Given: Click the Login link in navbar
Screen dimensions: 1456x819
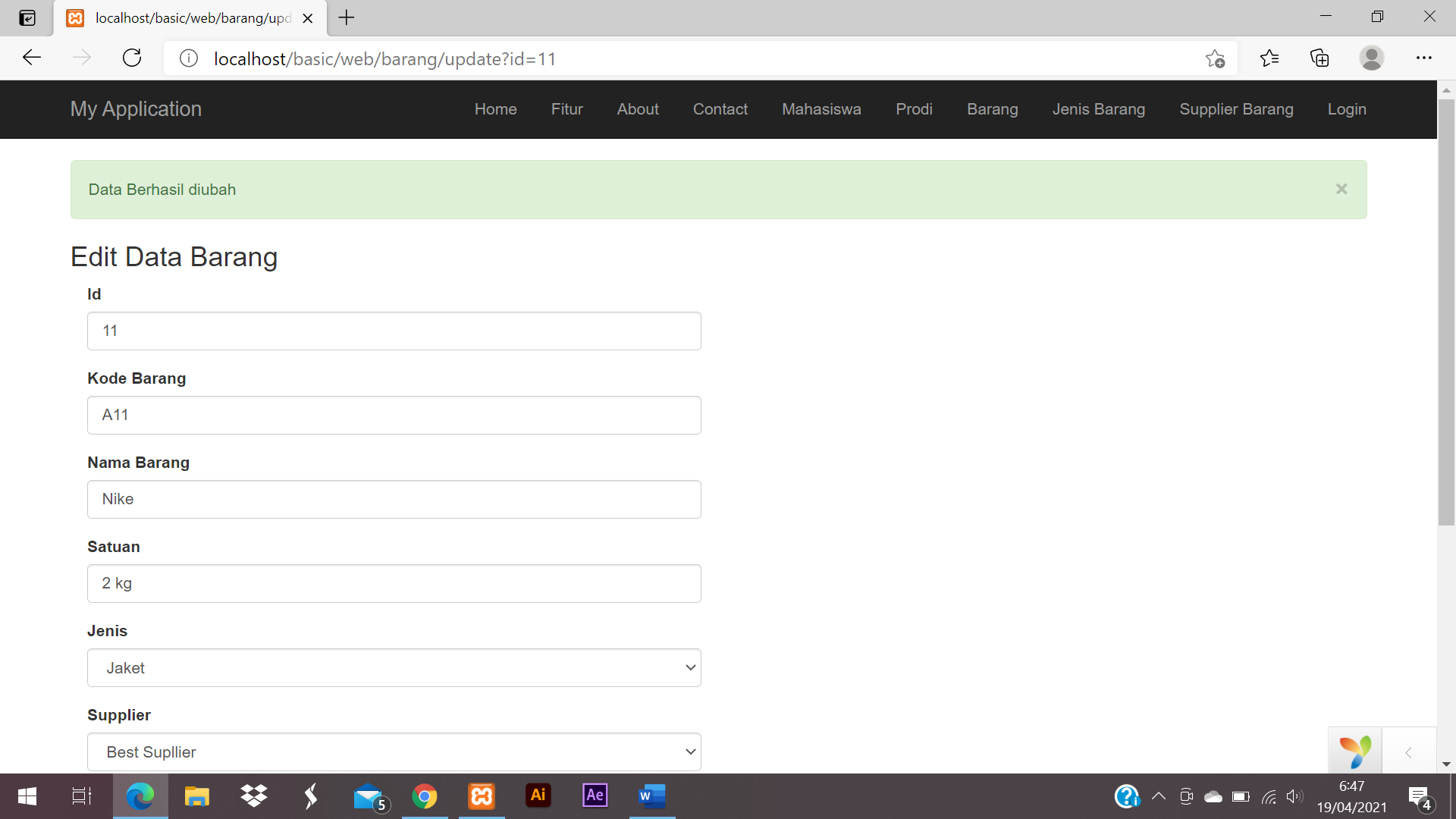Looking at the screenshot, I should (1347, 109).
